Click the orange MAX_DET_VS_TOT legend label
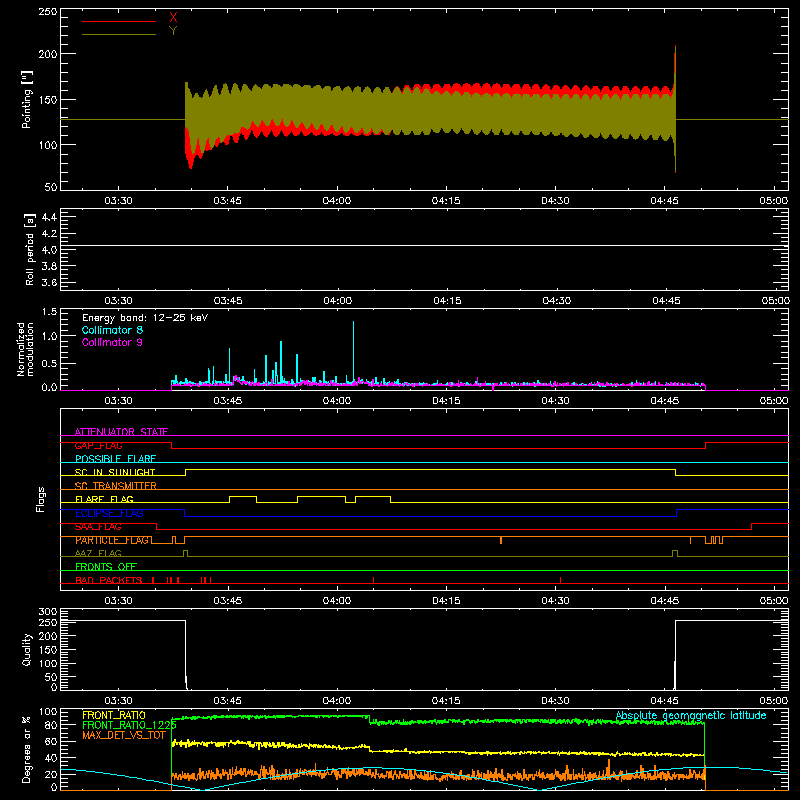 pyautogui.click(x=124, y=735)
